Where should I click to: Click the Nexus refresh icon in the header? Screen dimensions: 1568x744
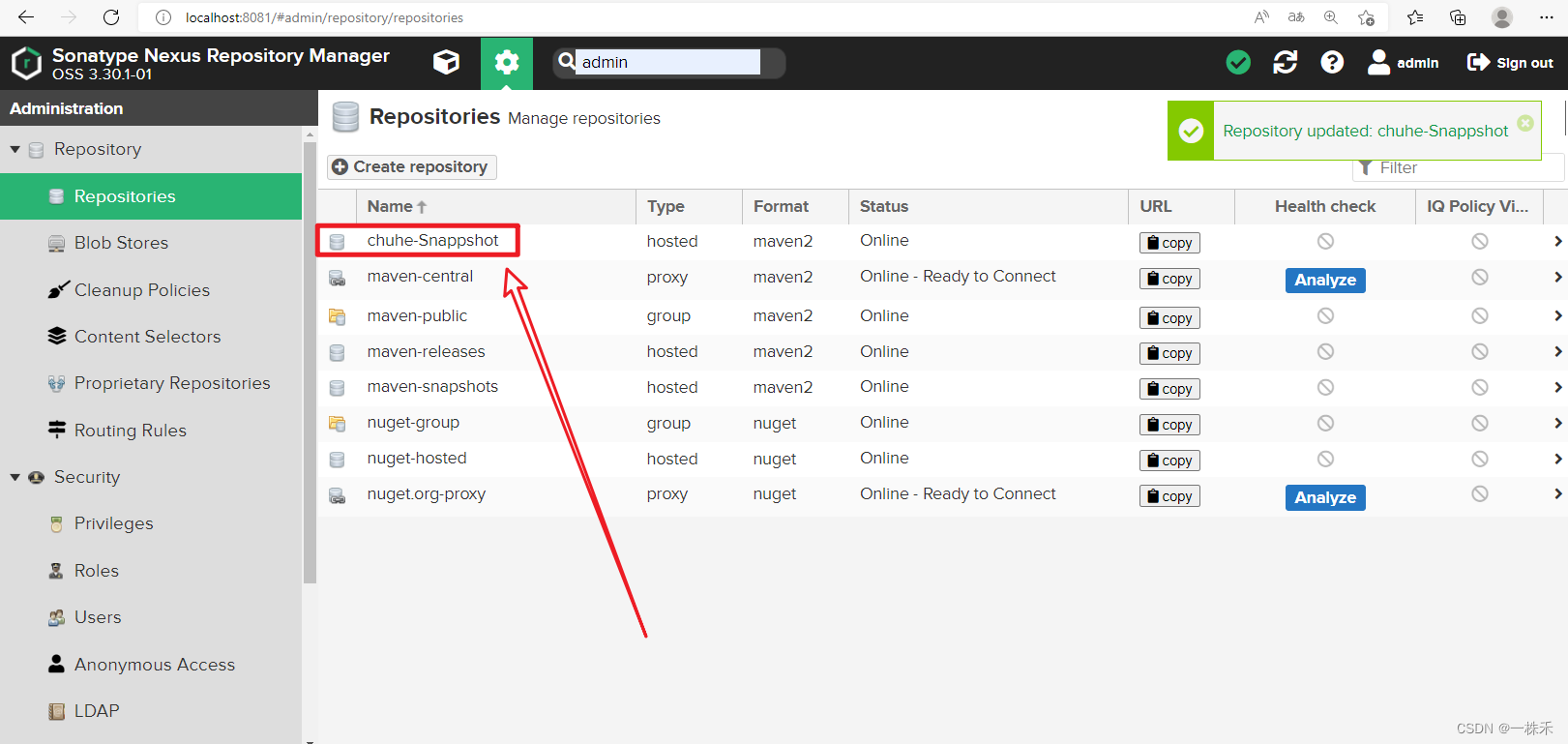point(1286,63)
